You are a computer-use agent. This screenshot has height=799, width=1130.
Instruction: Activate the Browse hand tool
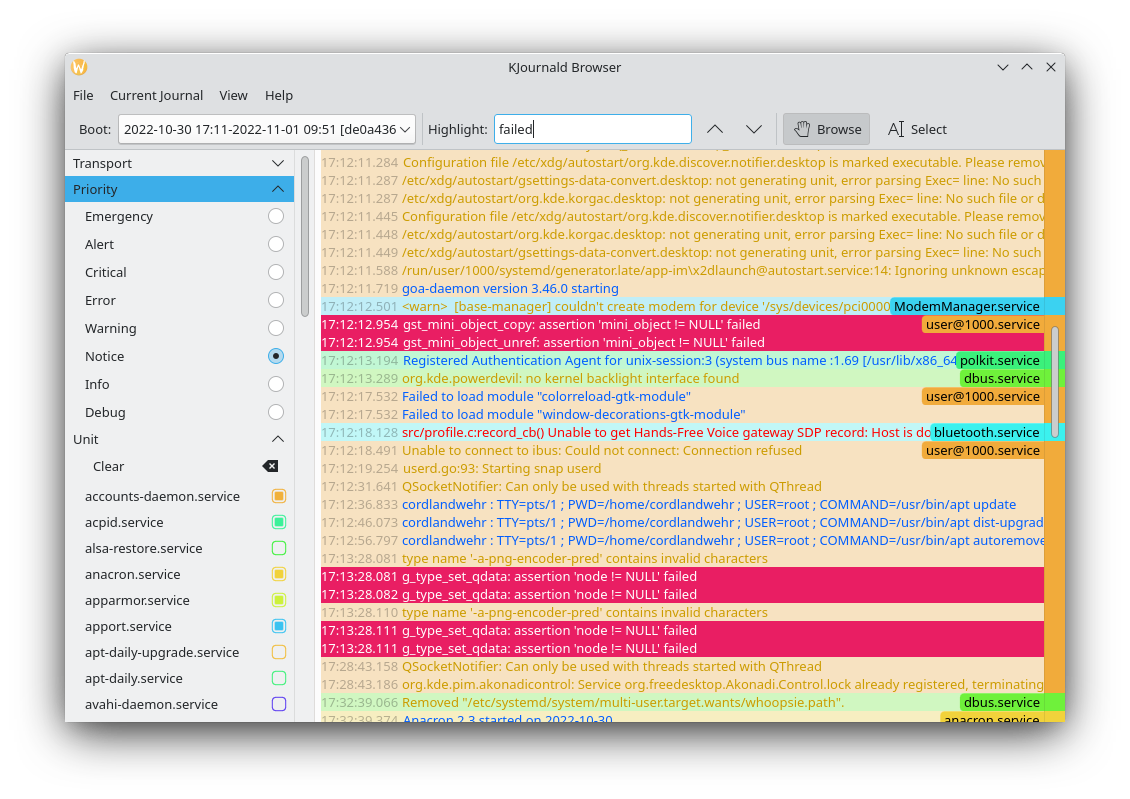[826, 129]
